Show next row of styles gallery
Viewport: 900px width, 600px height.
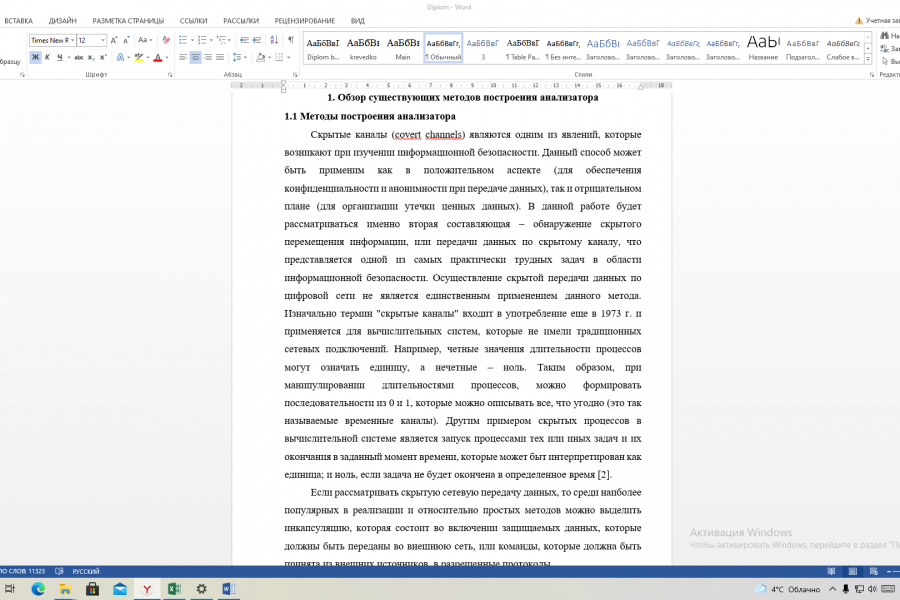point(868,48)
